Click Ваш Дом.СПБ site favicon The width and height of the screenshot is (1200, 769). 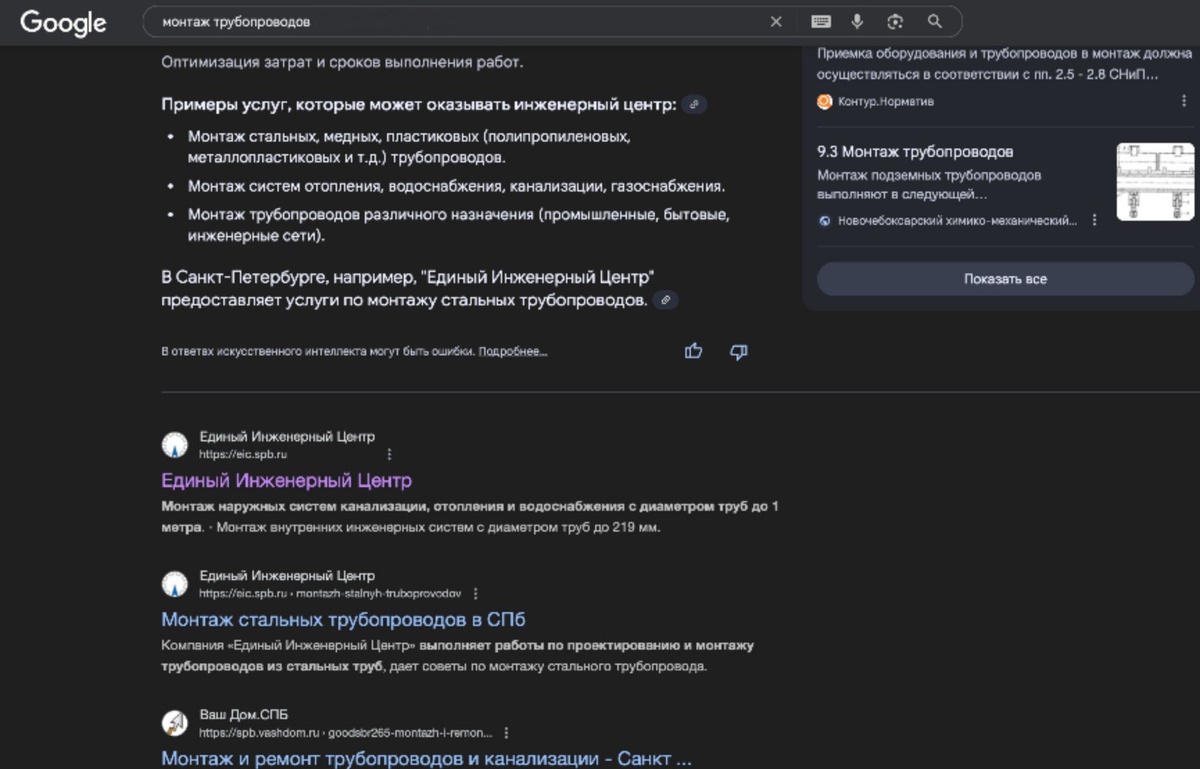pyautogui.click(x=175, y=723)
